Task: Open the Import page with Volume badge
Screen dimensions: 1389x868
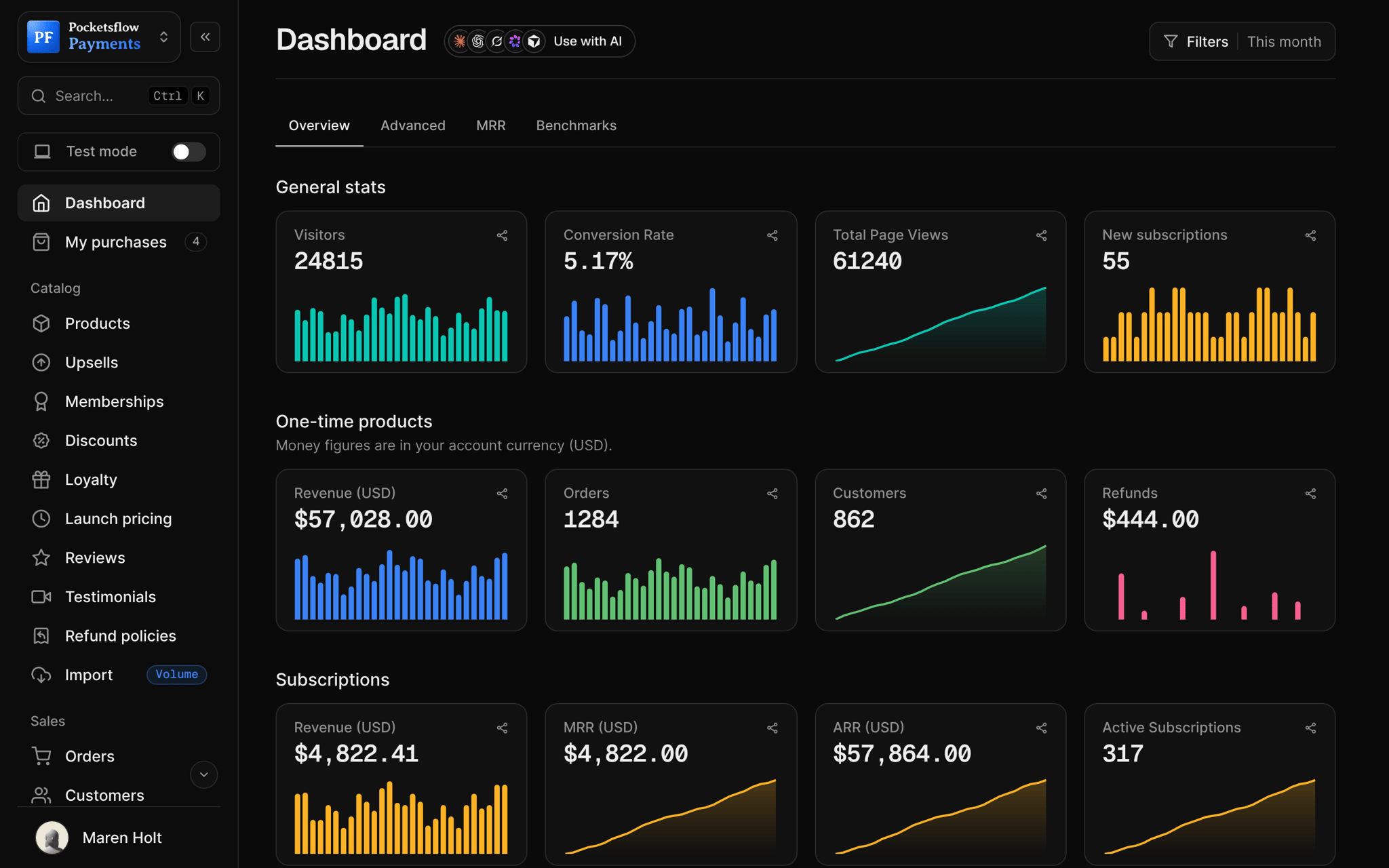Action: pos(119,675)
